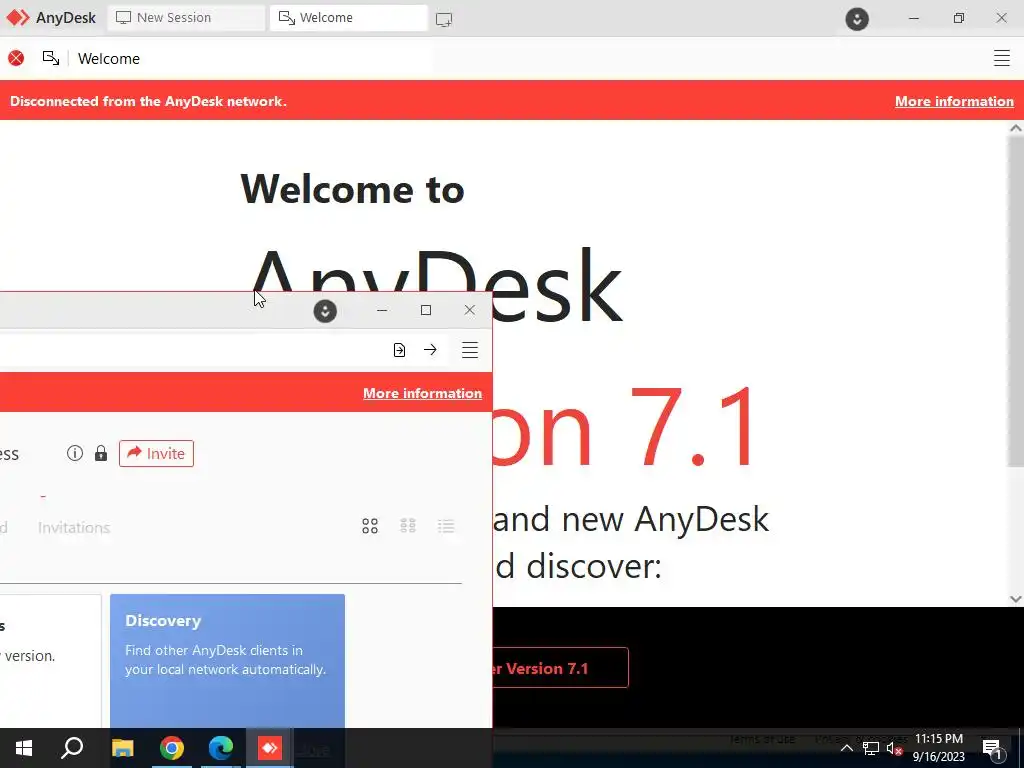Click the scrollbar up arrow

point(1016,129)
